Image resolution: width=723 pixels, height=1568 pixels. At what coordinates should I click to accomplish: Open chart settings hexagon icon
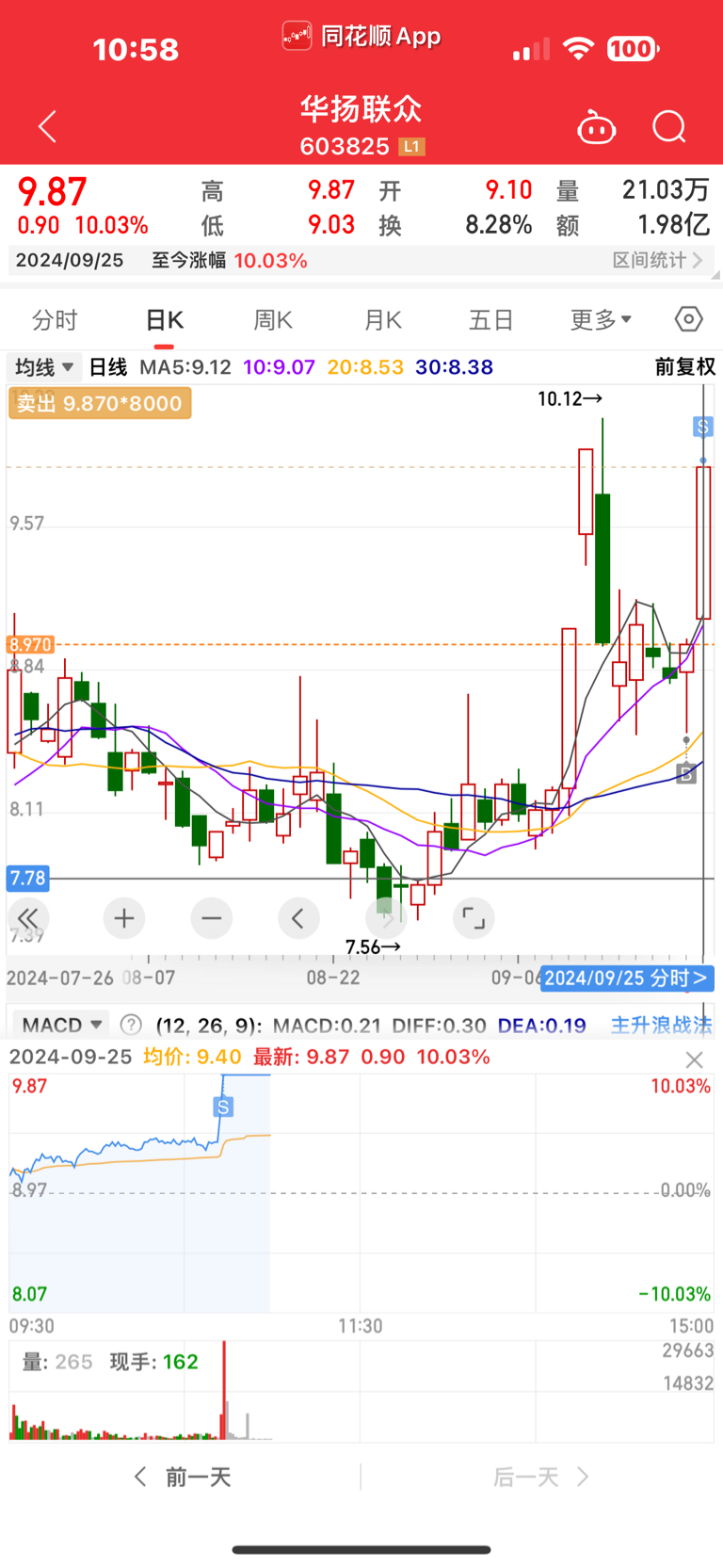[x=689, y=319]
